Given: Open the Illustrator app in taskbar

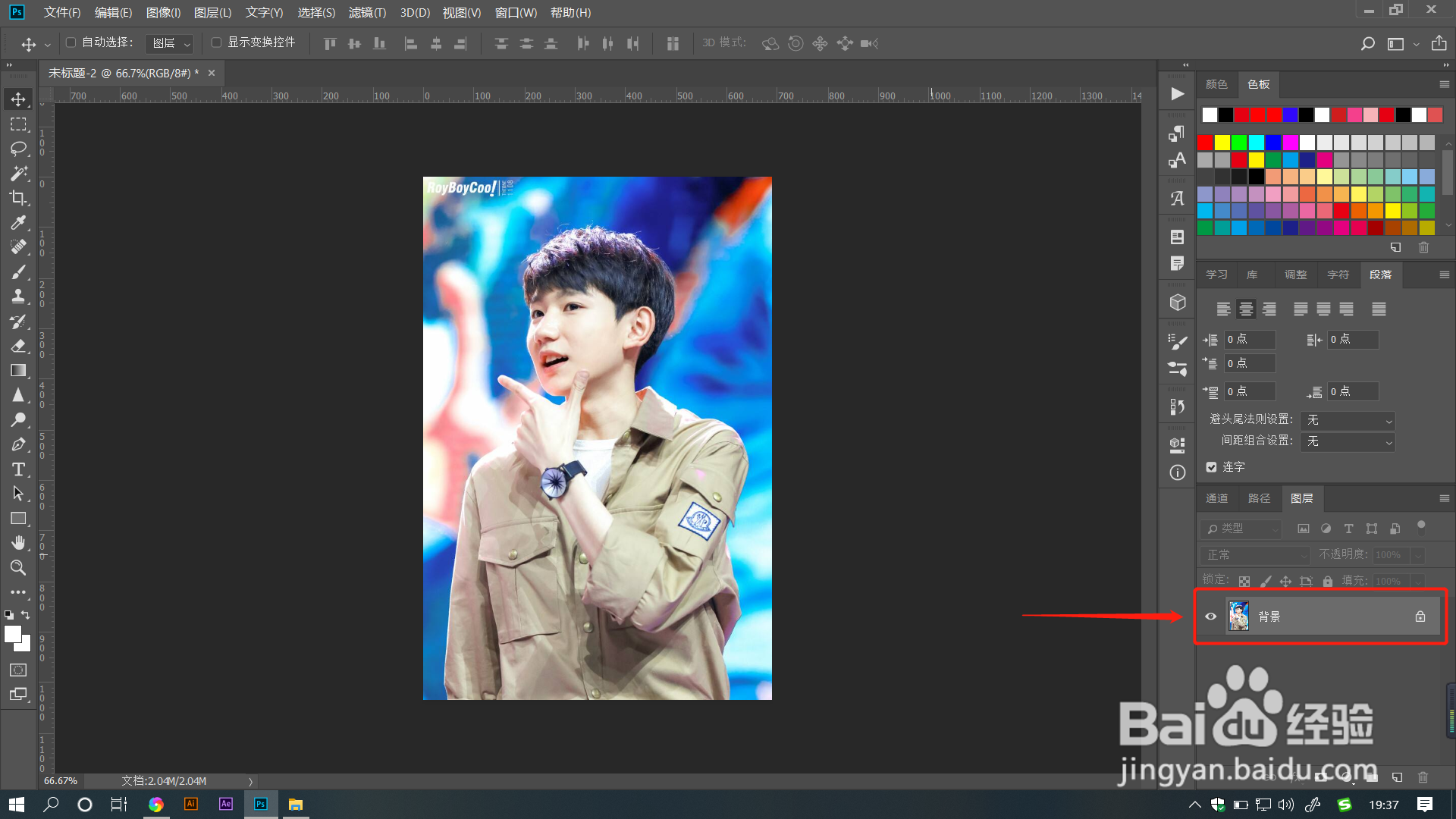Looking at the screenshot, I should [x=190, y=804].
